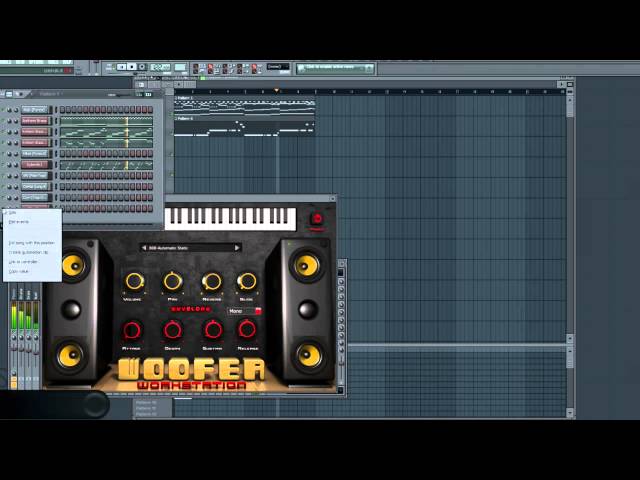Click the Woofer Release envelope knob
Viewport: 640px width, 480px height.
247,329
